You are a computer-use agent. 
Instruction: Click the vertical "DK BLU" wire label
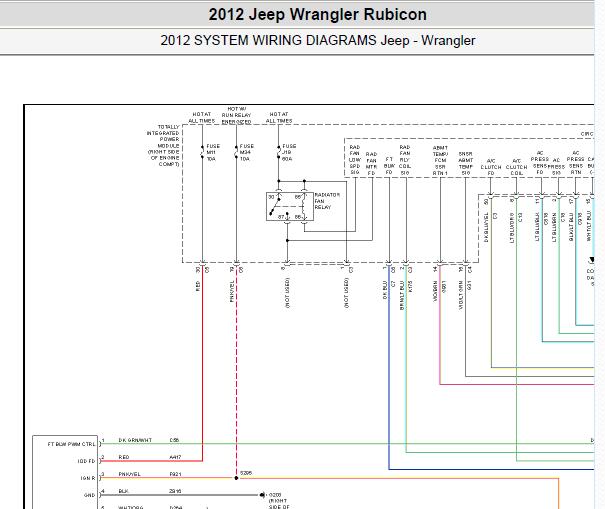point(385,290)
